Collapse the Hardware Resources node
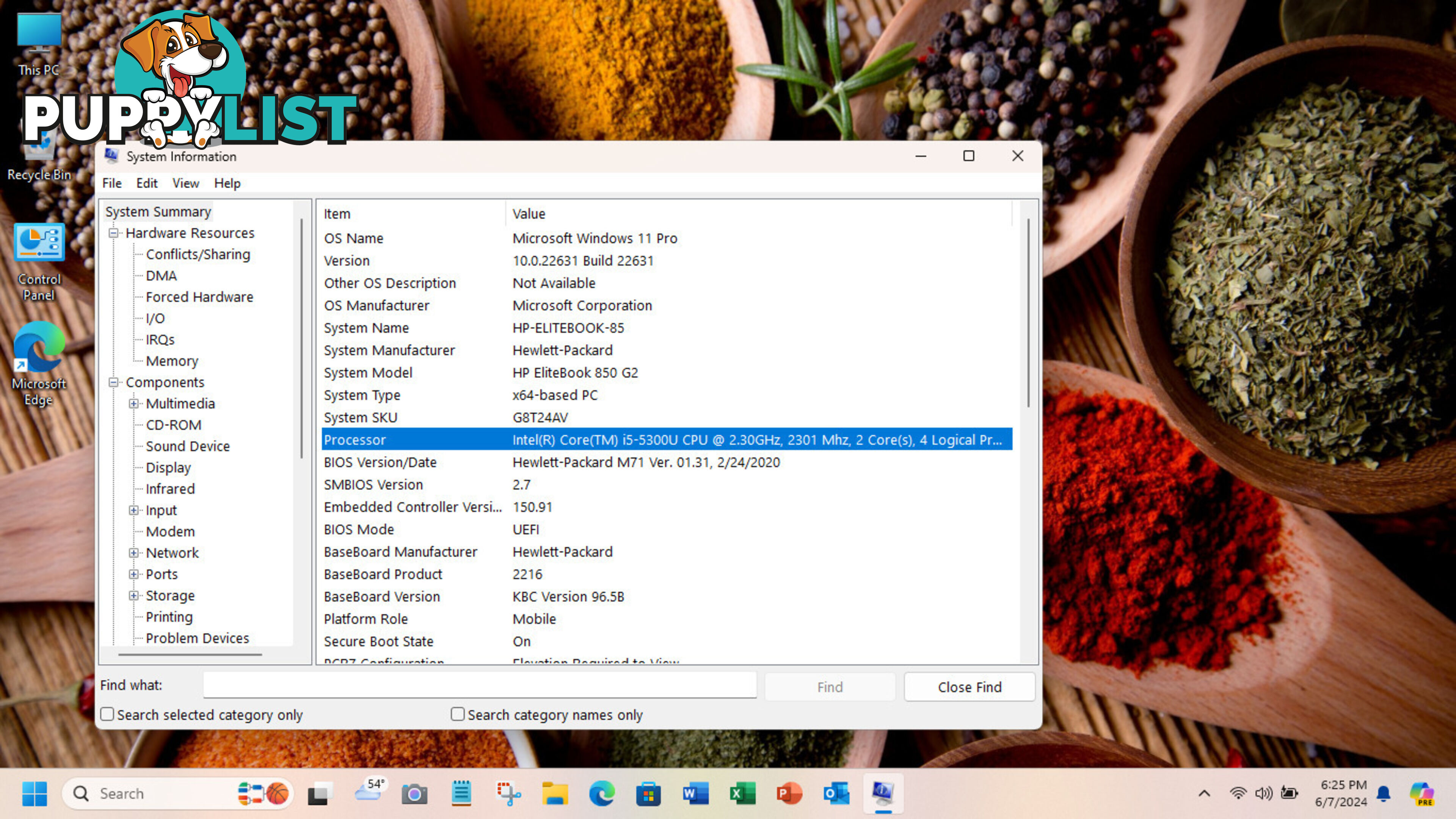The height and width of the screenshot is (819, 1456). (114, 233)
